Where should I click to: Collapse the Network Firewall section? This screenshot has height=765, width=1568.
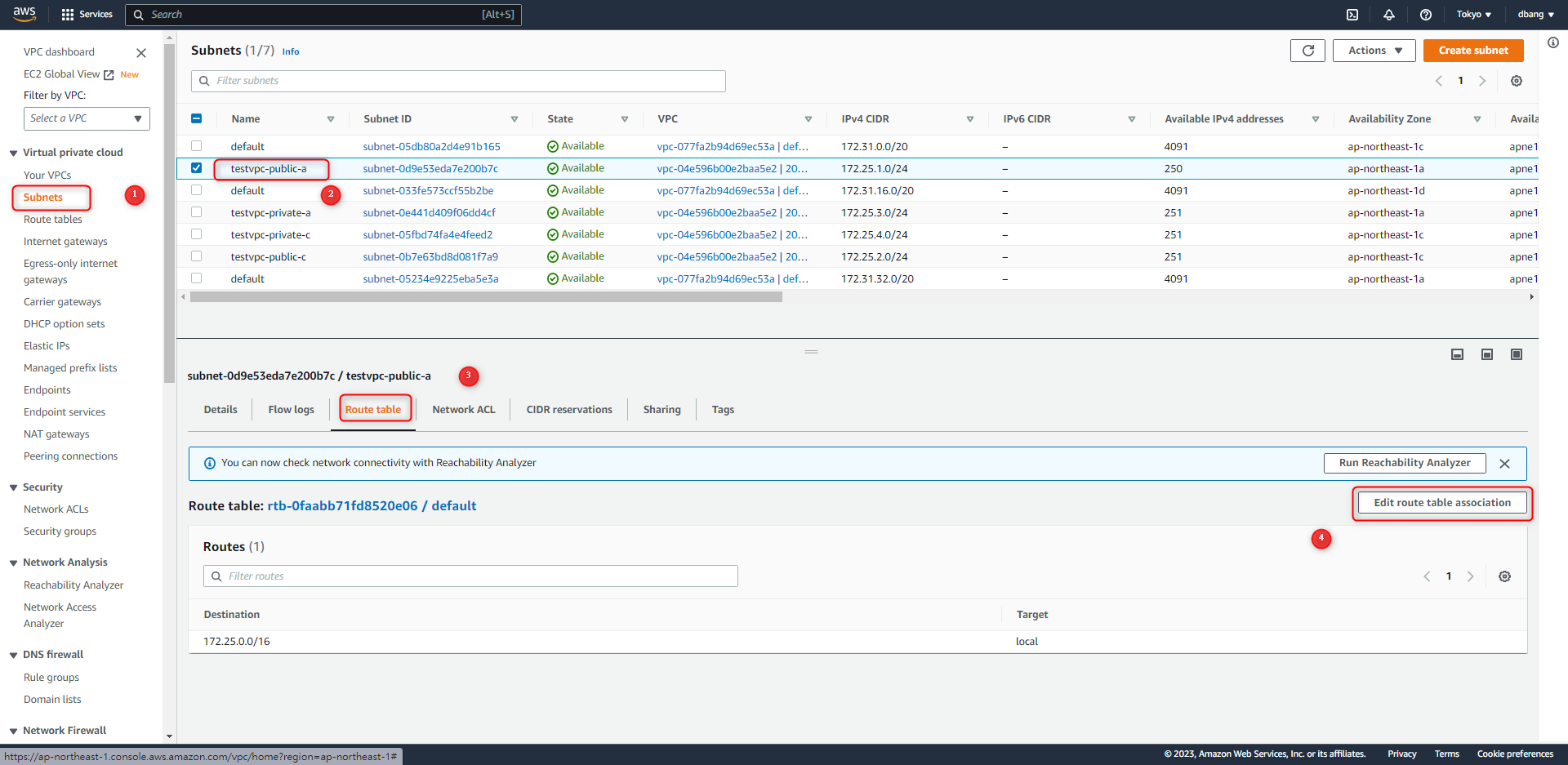coord(13,731)
